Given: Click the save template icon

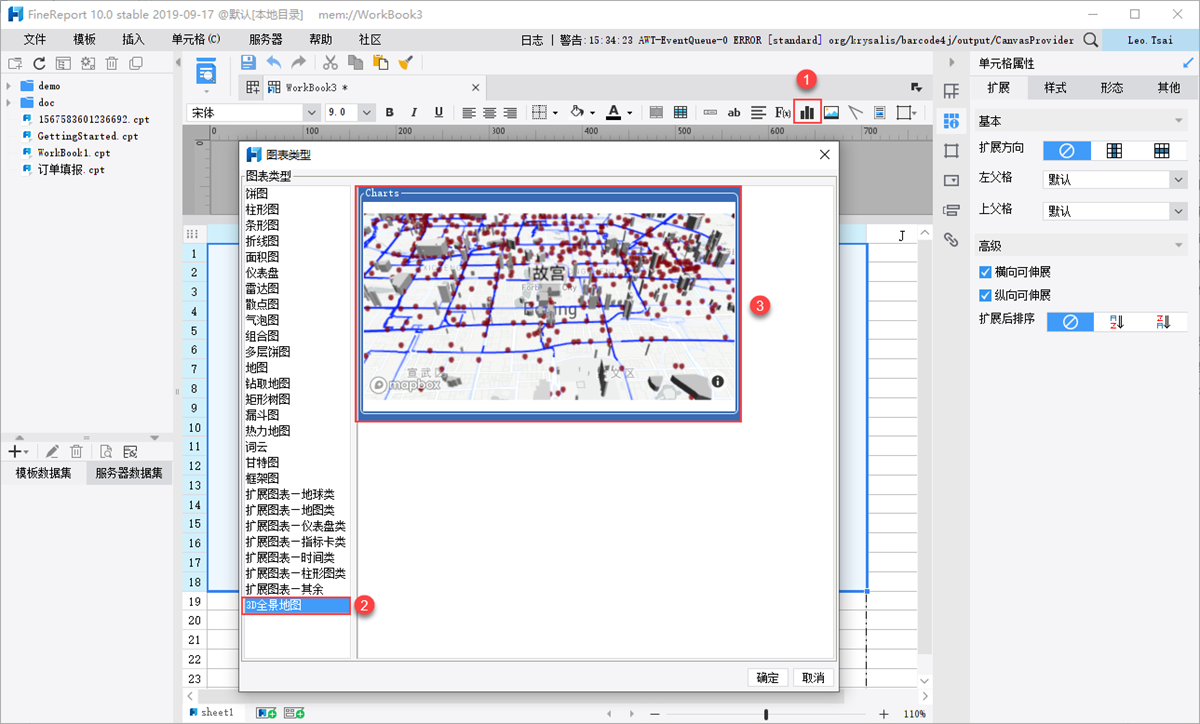Looking at the screenshot, I should coord(249,62).
